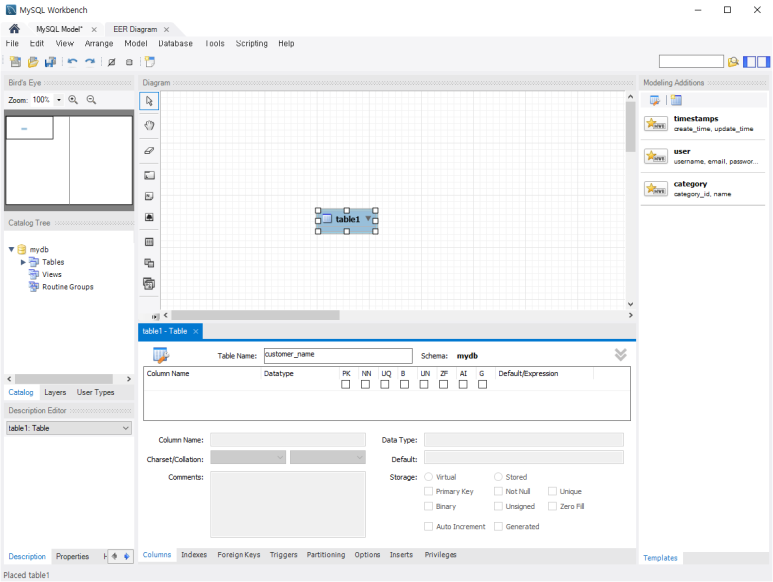This screenshot has width=773, height=582.
Task: Open the Scripting menu
Action: [251, 43]
